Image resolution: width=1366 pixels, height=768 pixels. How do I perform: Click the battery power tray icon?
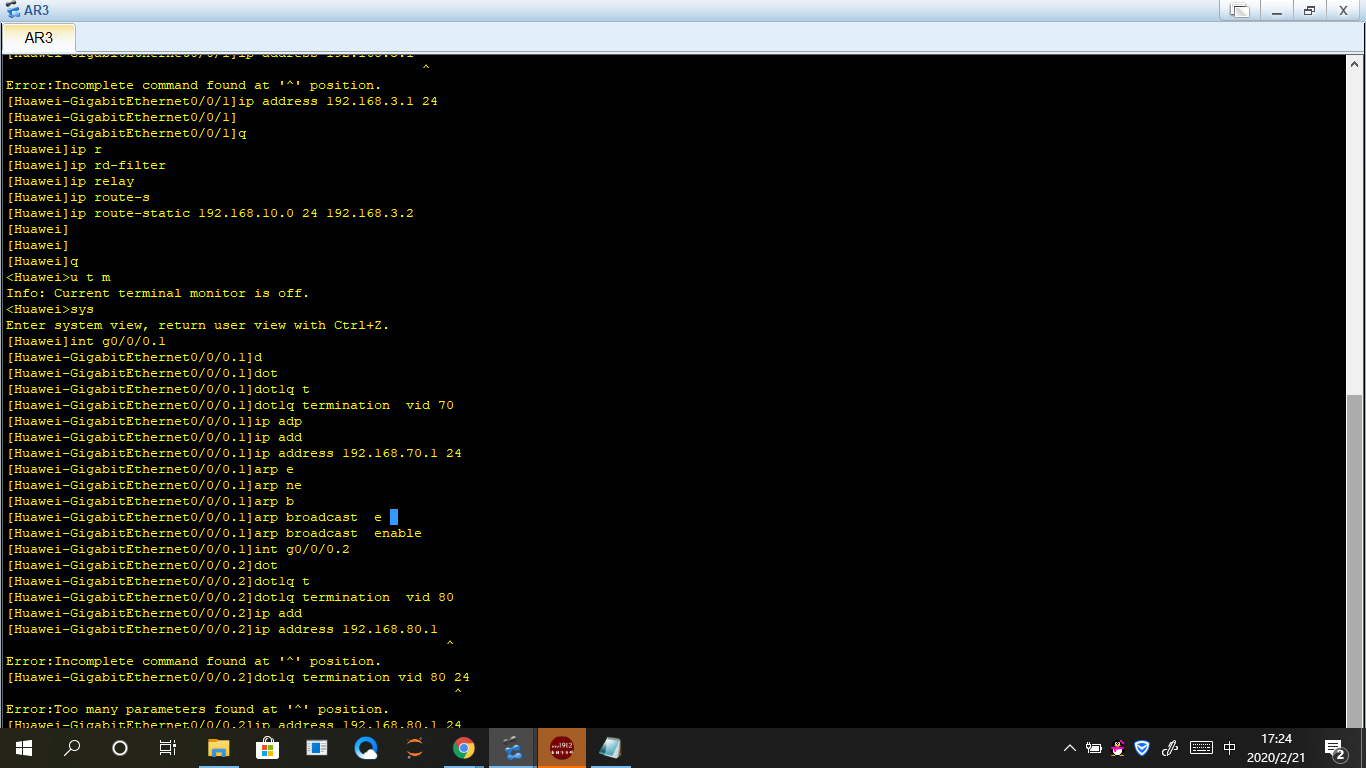pyautogui.click(x=1094, y=748)
